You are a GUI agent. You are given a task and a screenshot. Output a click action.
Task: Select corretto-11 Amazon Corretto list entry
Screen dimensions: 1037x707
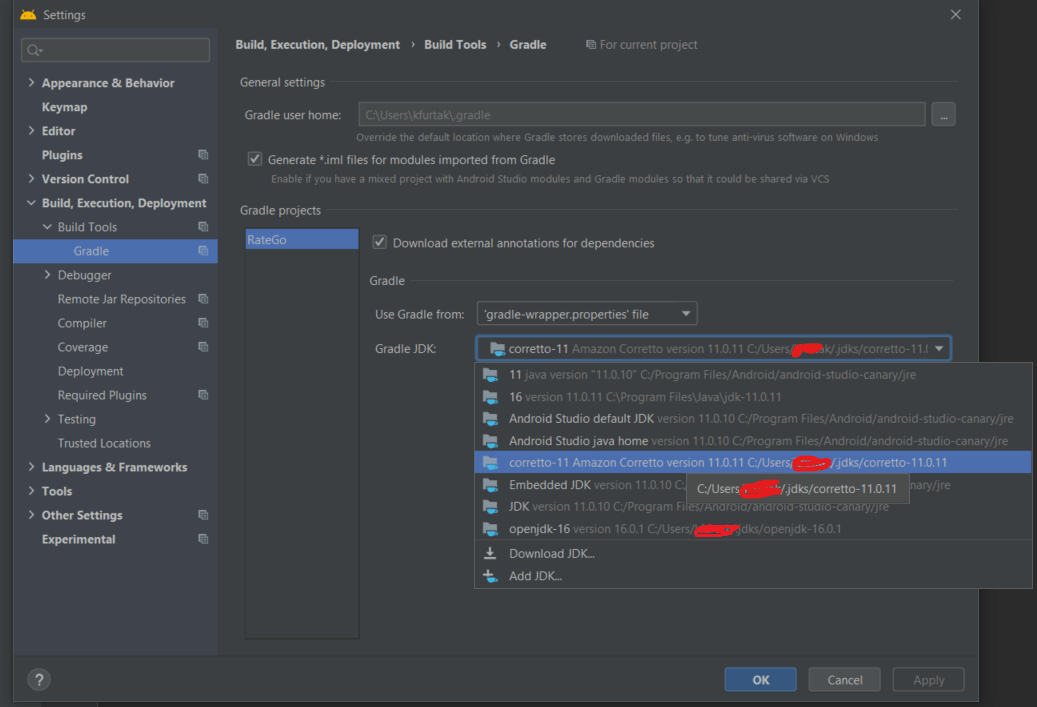tap(753, 462)
